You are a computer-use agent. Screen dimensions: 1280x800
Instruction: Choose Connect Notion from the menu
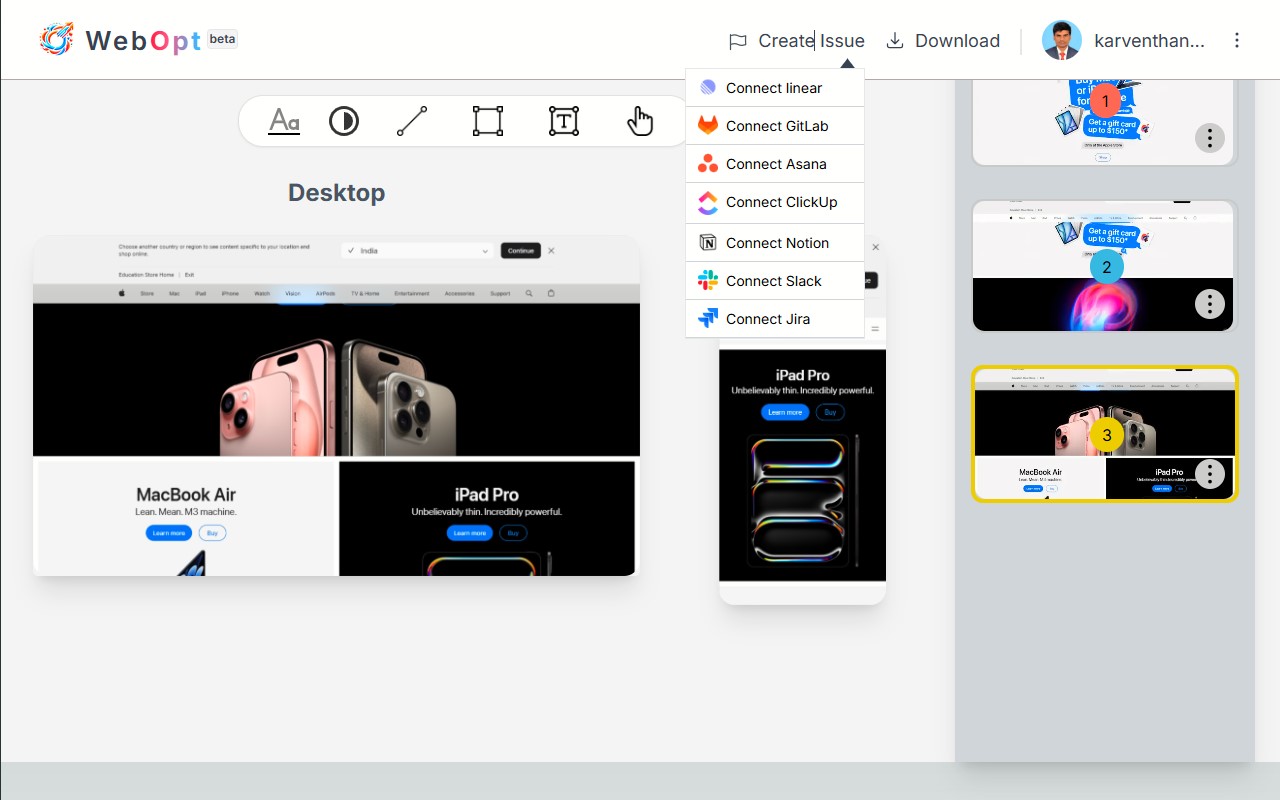(x=775, y=243)
